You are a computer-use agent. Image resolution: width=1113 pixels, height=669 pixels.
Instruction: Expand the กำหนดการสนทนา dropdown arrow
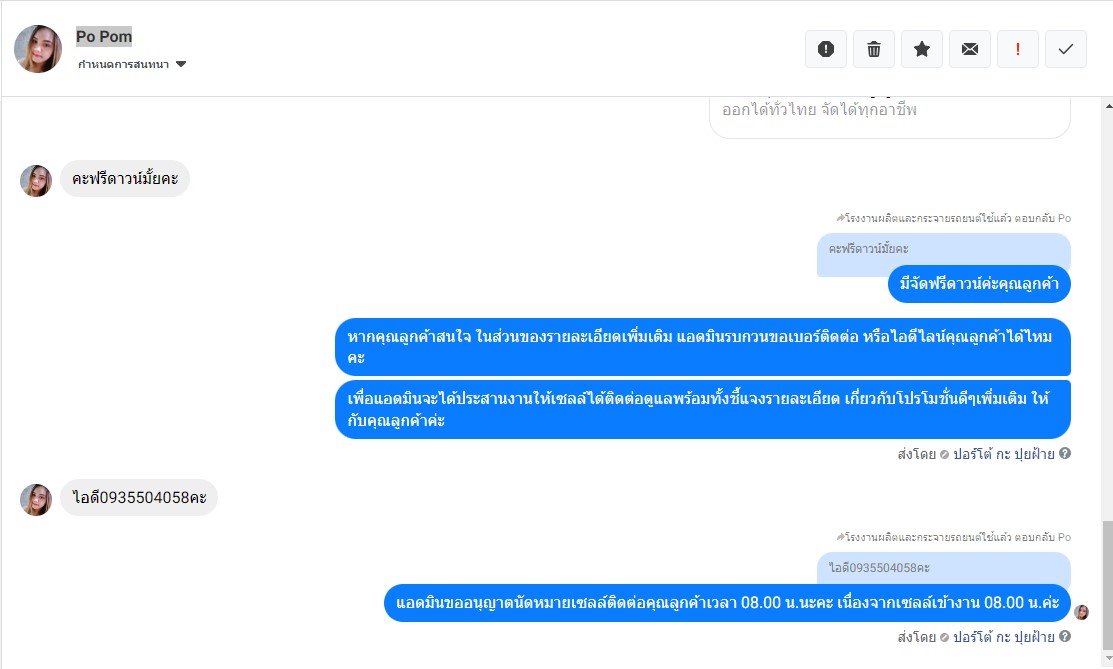tap(181, 64)
